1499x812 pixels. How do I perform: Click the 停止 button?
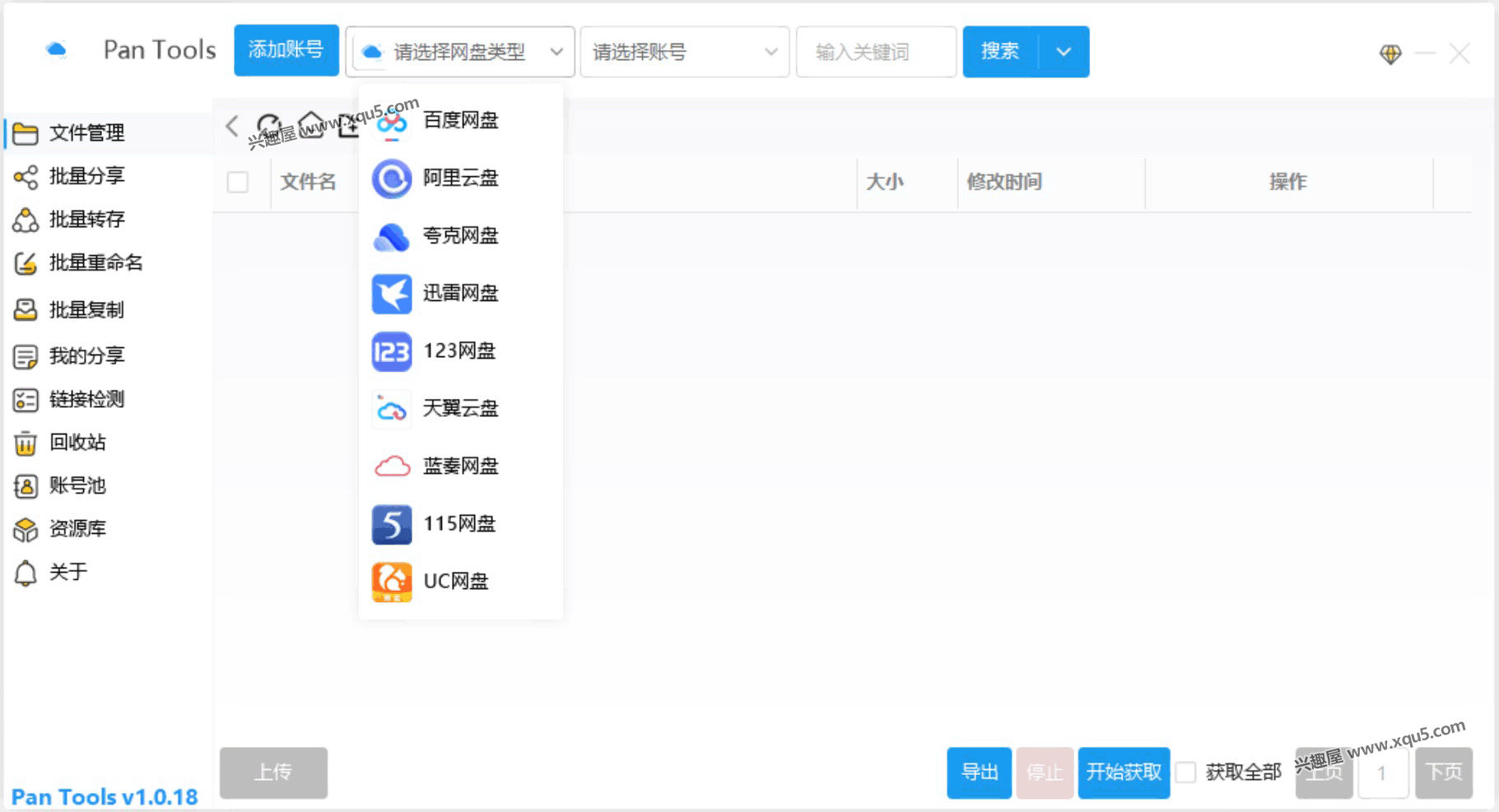point(1045,773)
